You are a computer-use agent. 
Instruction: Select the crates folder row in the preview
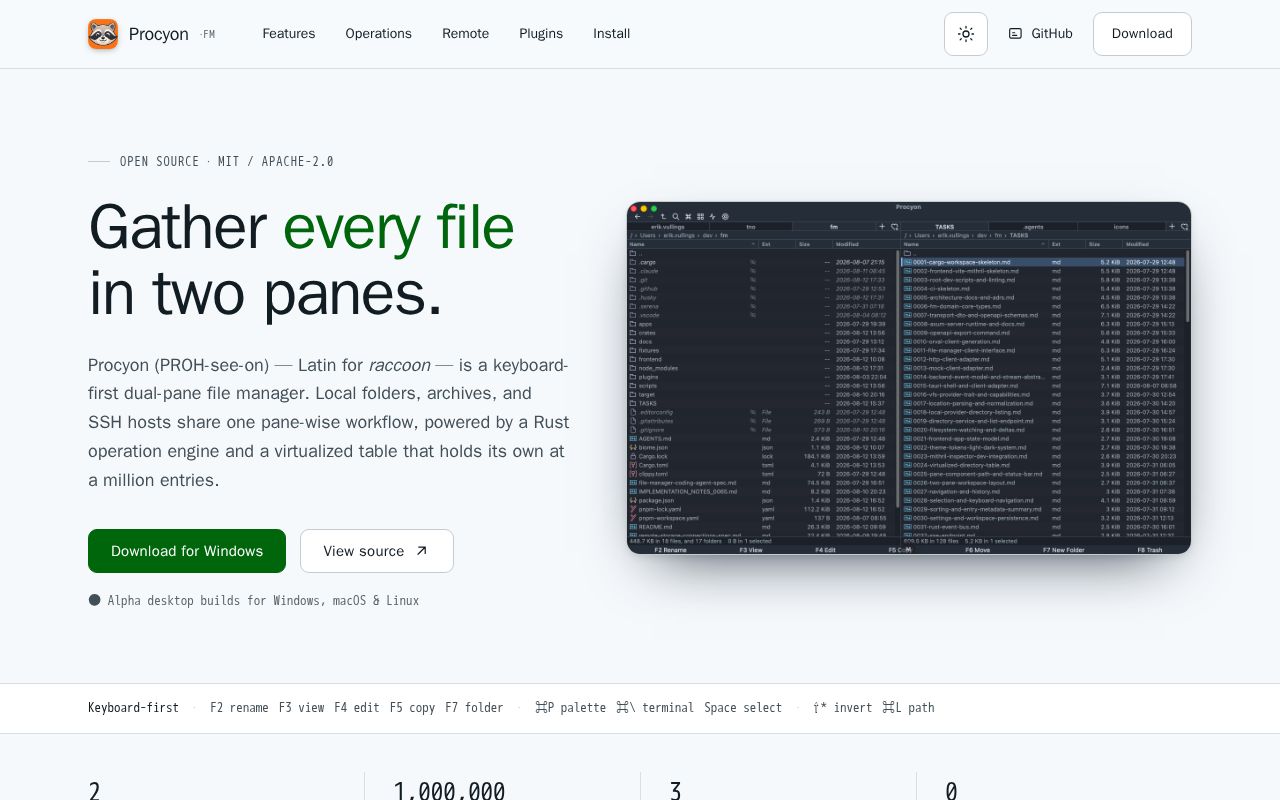coord(763,333)
